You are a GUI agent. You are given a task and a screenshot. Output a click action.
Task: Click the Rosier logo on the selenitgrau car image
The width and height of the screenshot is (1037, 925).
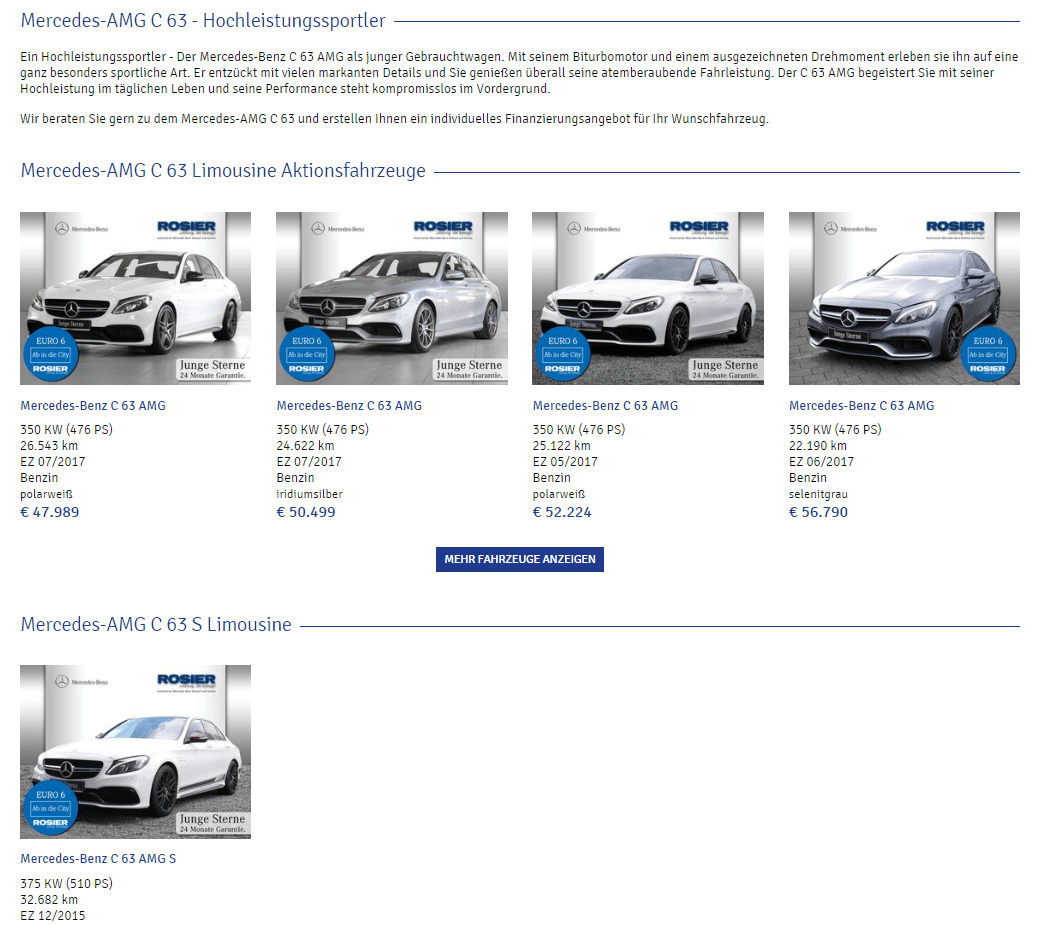955,229
